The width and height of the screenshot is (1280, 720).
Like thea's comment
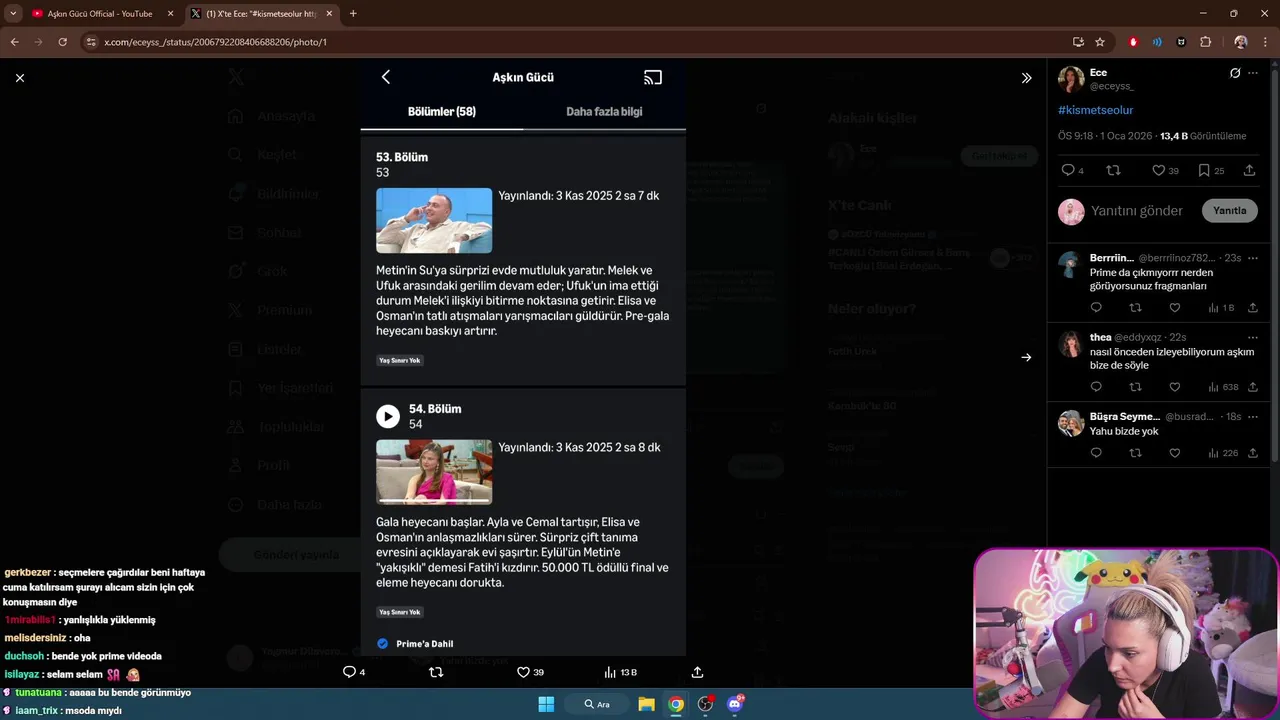tap(1175, 387)
